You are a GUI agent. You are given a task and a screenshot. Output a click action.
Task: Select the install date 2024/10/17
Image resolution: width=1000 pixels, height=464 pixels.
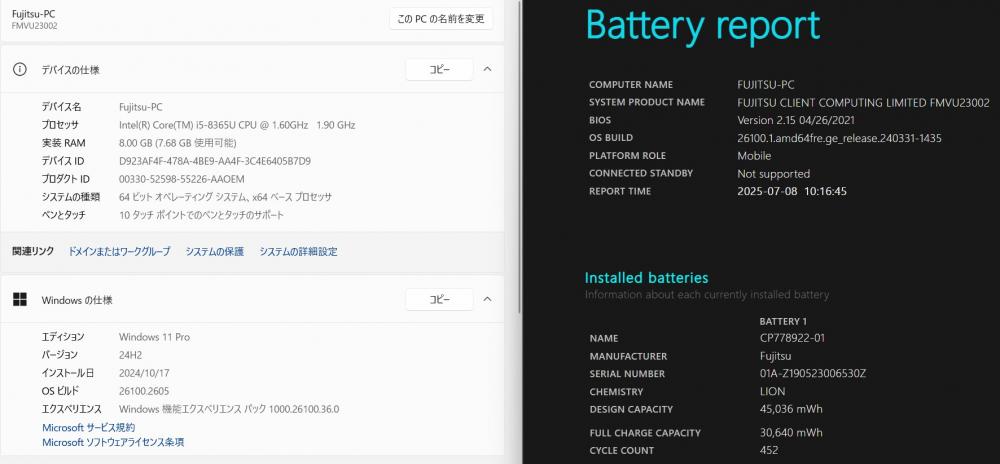pyautogui.click(x=144, y=373)
